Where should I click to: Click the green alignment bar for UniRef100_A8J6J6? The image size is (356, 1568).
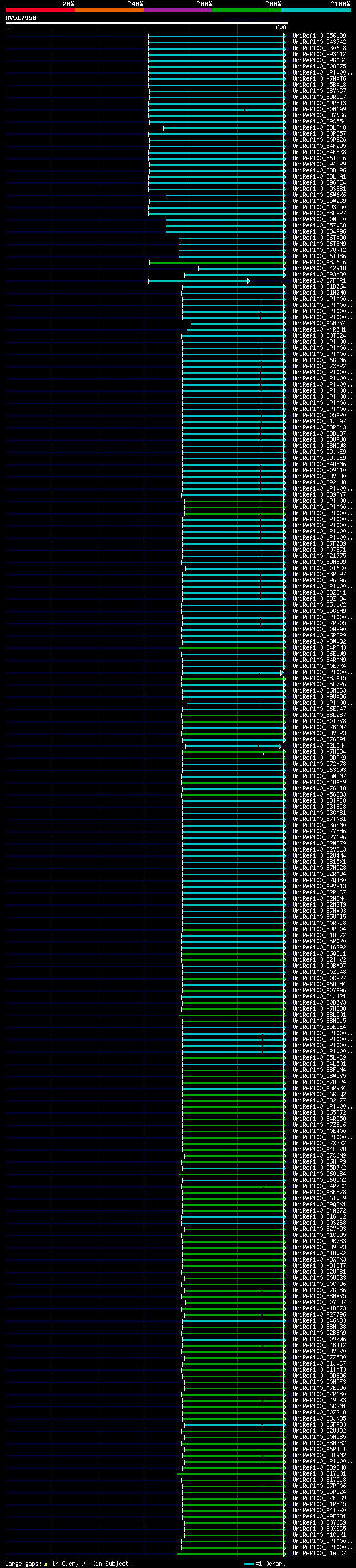[x=217, y=263]
